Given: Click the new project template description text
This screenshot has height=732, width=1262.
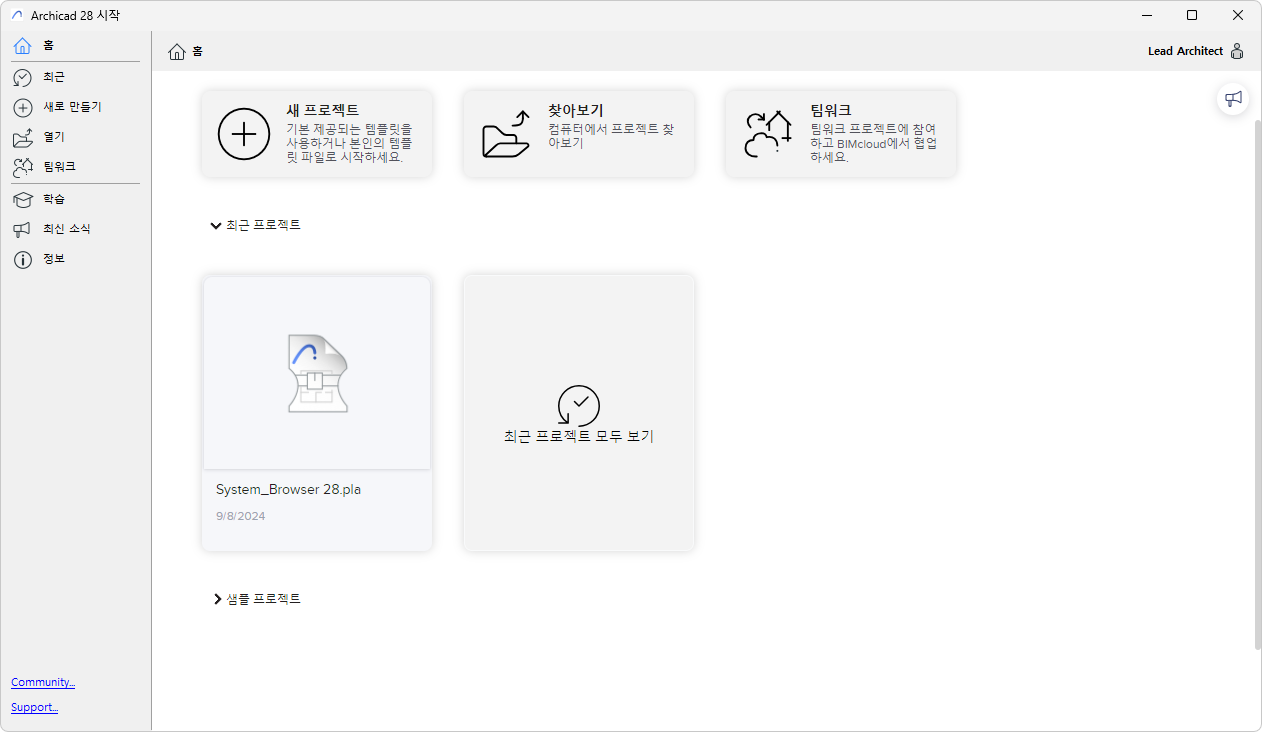Looking at the screenshot, I should point(350,143).
